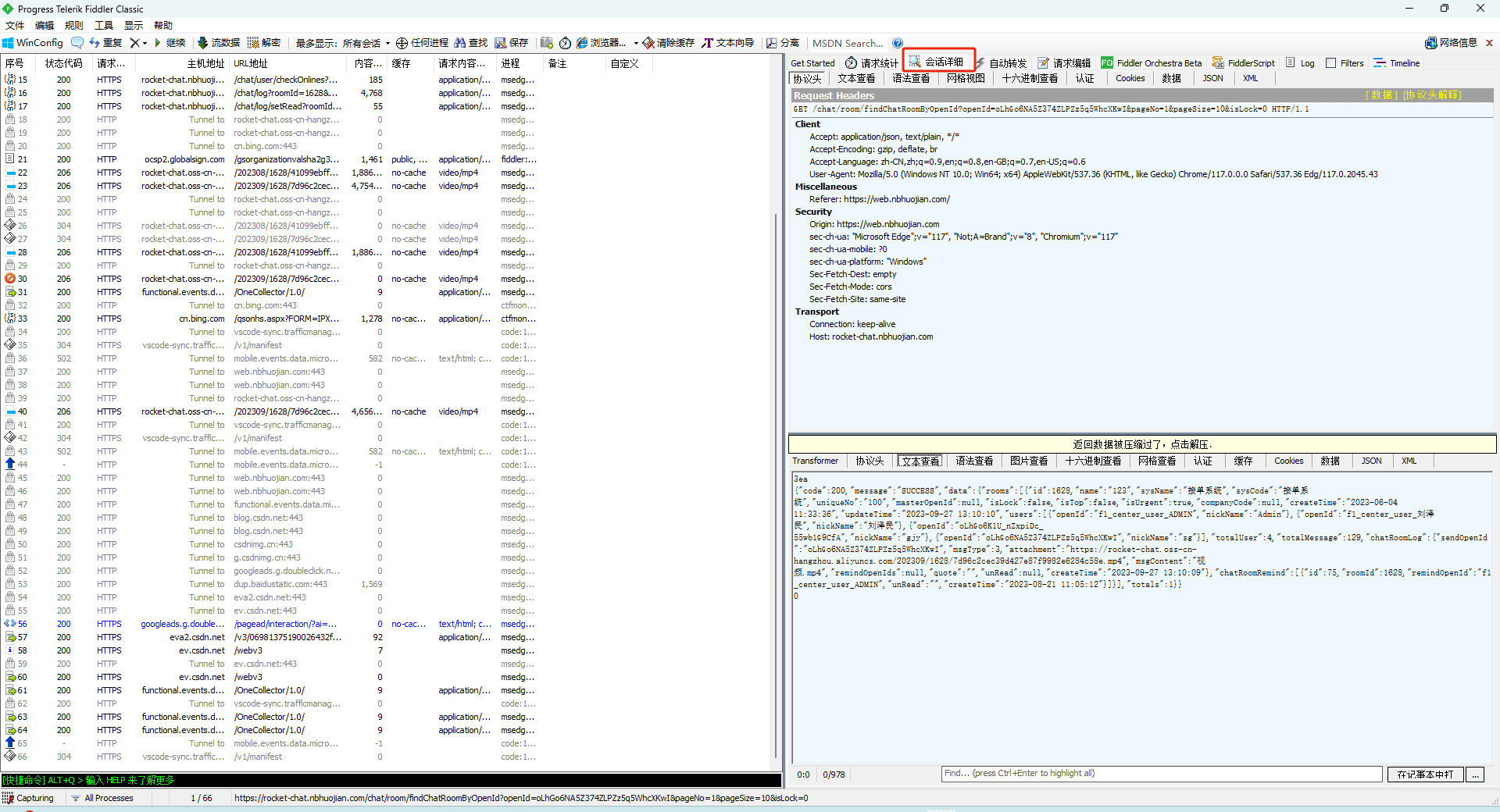Toggle Capturing in status bar
Viewport: 1500px width, 812px height.
[28, 798]
